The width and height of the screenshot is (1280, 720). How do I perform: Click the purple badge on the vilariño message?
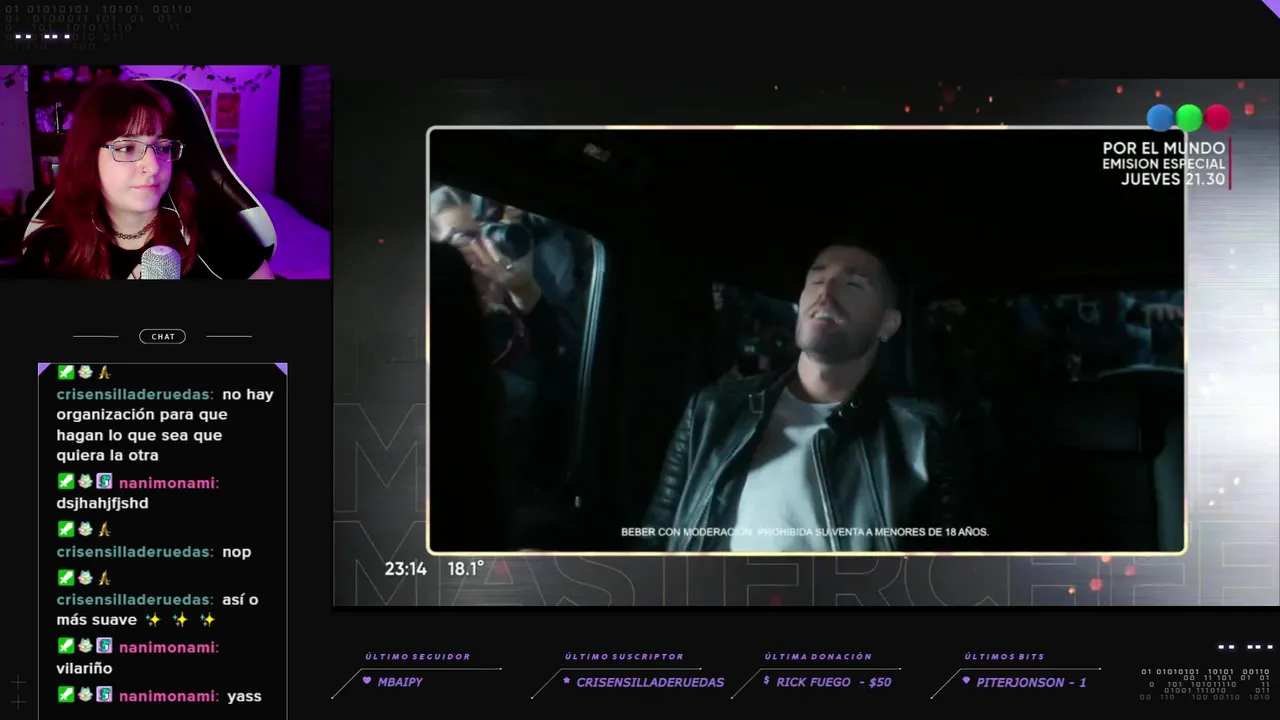coord(104,645)
